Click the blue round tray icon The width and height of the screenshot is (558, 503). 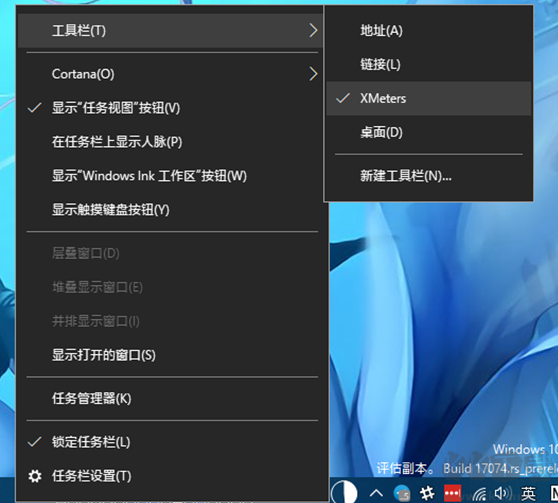coord(402,493)
